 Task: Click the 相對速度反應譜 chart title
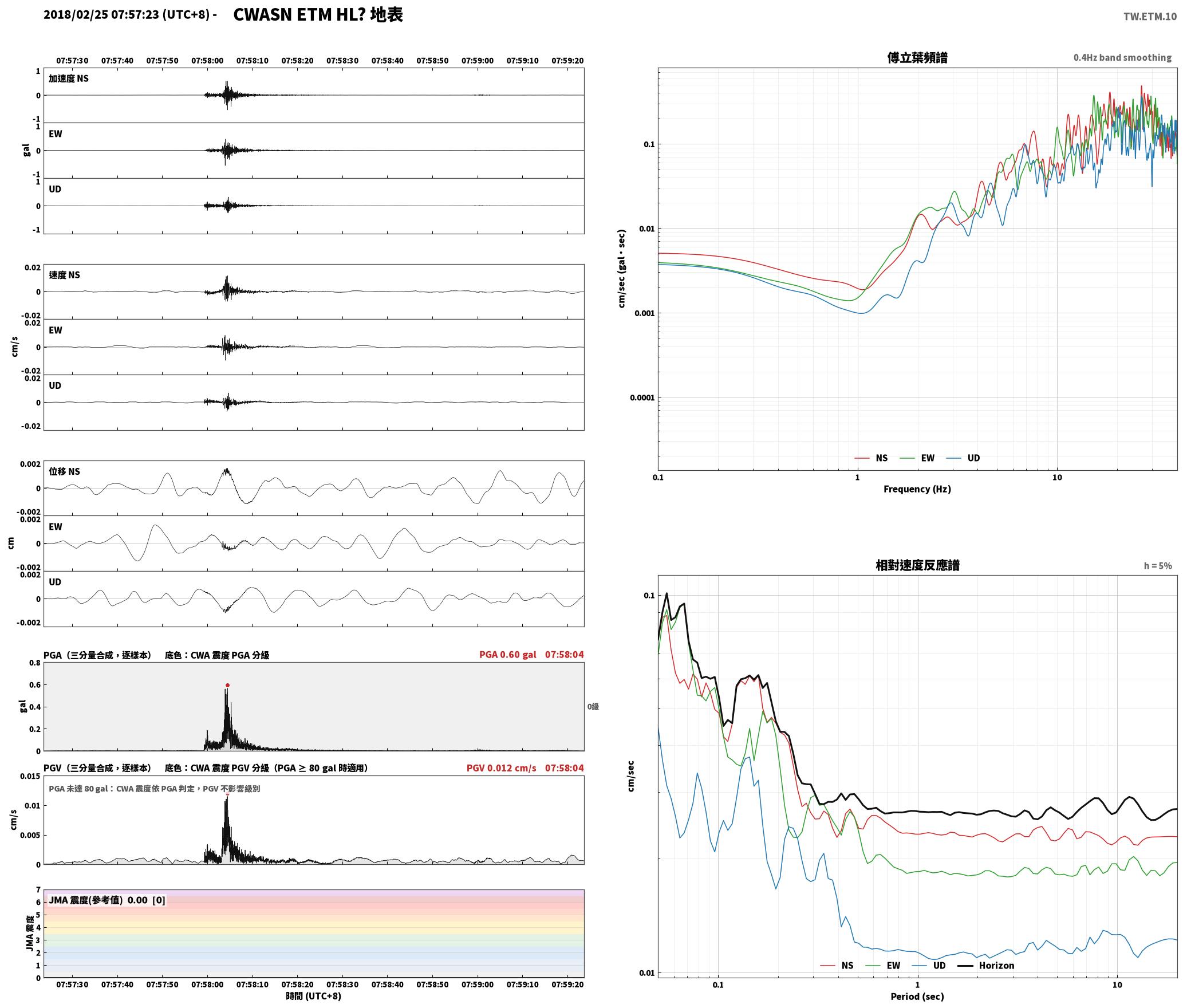pos(917,565)
